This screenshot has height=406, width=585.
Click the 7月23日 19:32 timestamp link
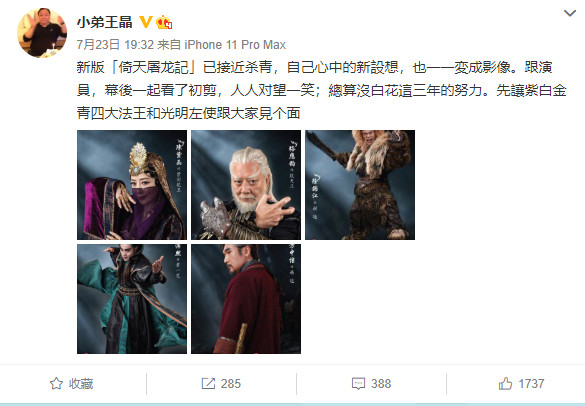pos(115,45)
